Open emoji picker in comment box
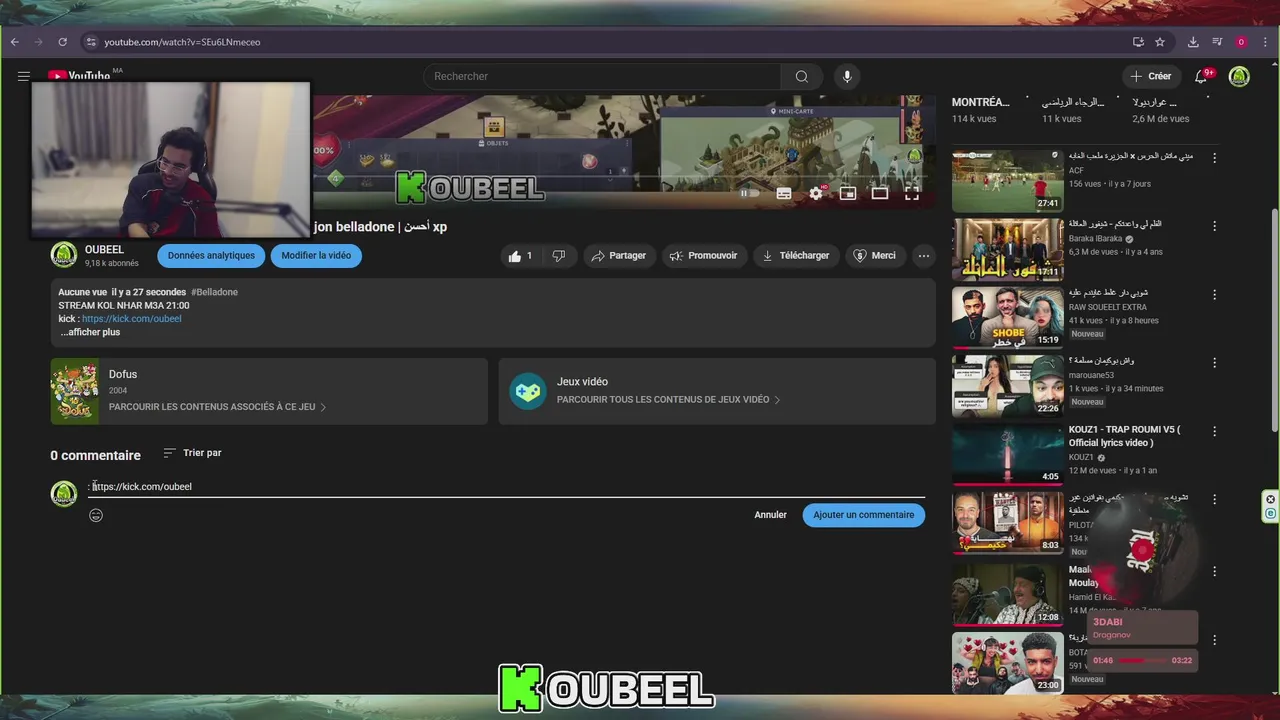This screenshot has width=1280, height=720. pyautogui.click(x=96, y=515)
